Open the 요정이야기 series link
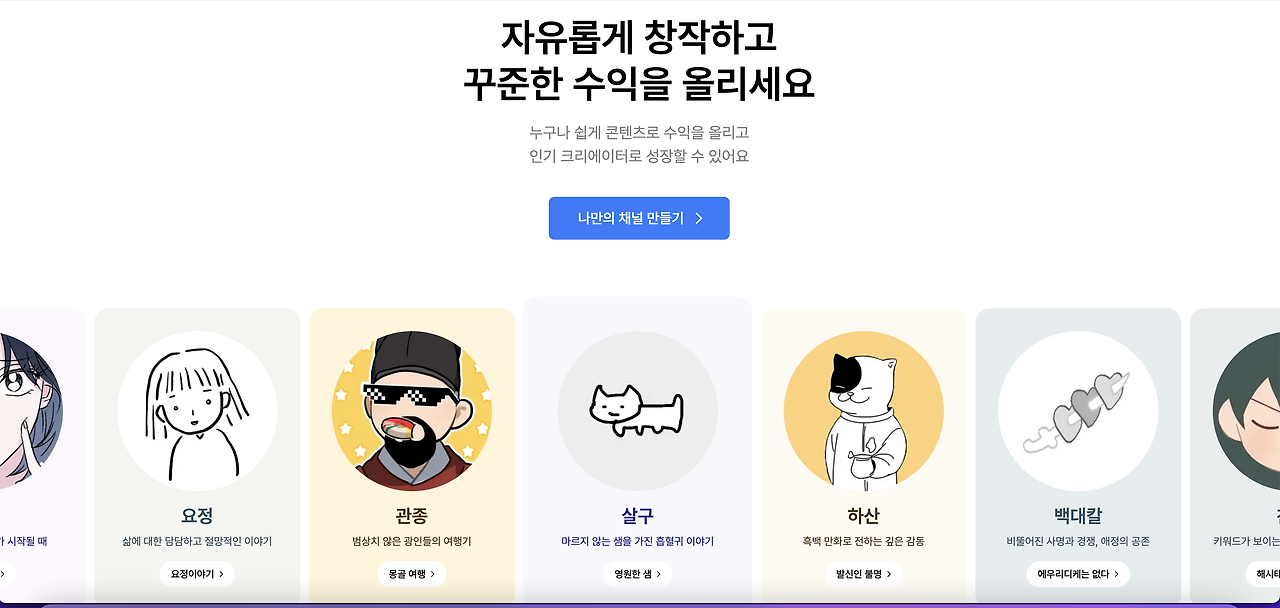This screenshot has width=1280, height=608. click(197, 574)
